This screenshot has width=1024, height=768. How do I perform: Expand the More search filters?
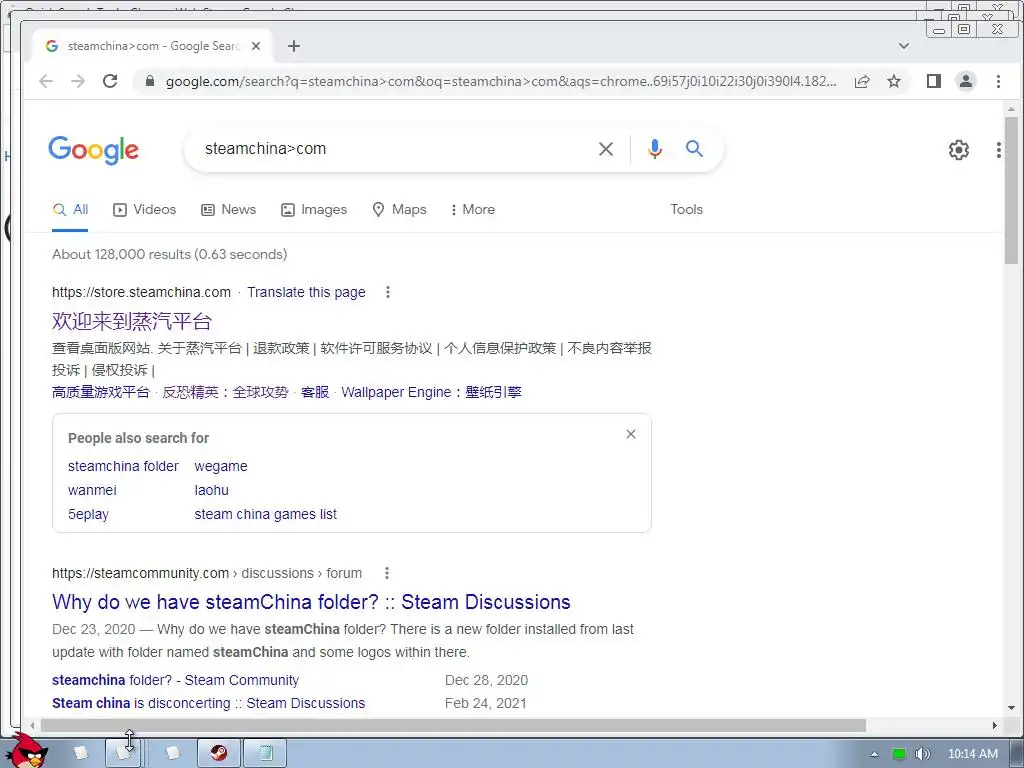click(x=473, y=210)
